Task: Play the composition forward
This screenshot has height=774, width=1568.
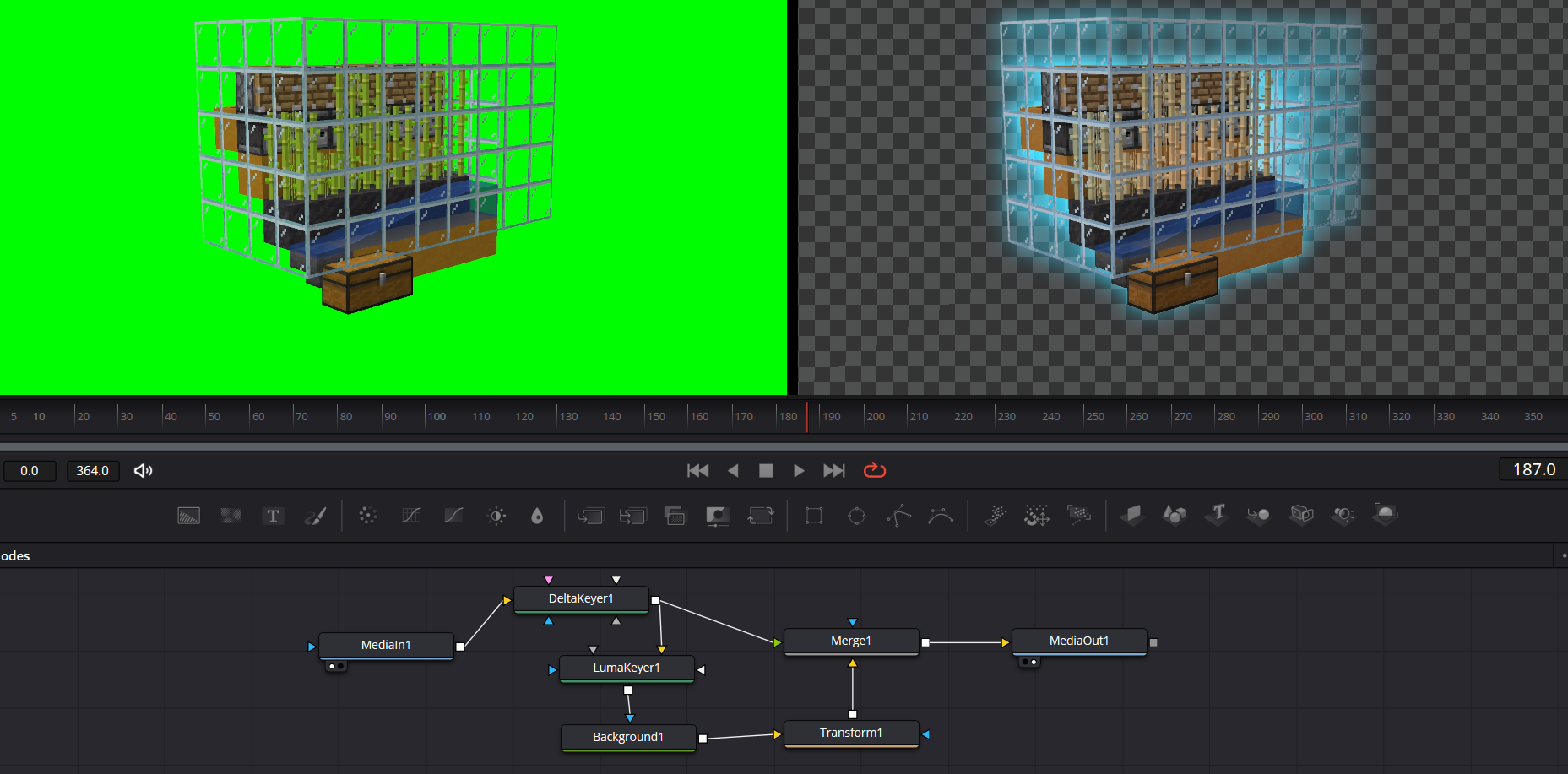Action: coord(799,470)
